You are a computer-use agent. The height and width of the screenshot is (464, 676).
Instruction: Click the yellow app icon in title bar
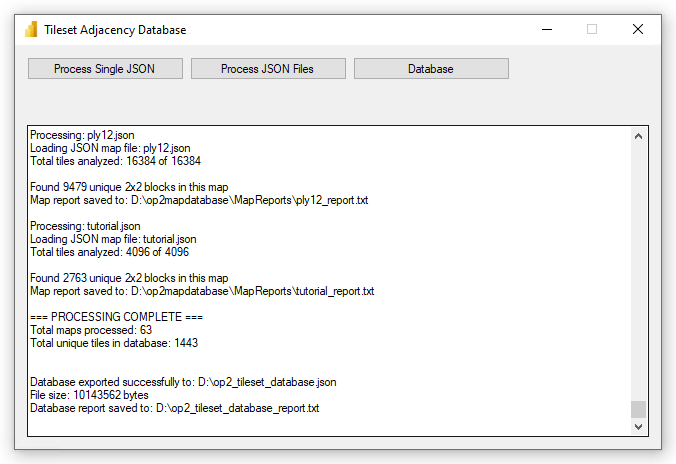click(x=31, y=29)
